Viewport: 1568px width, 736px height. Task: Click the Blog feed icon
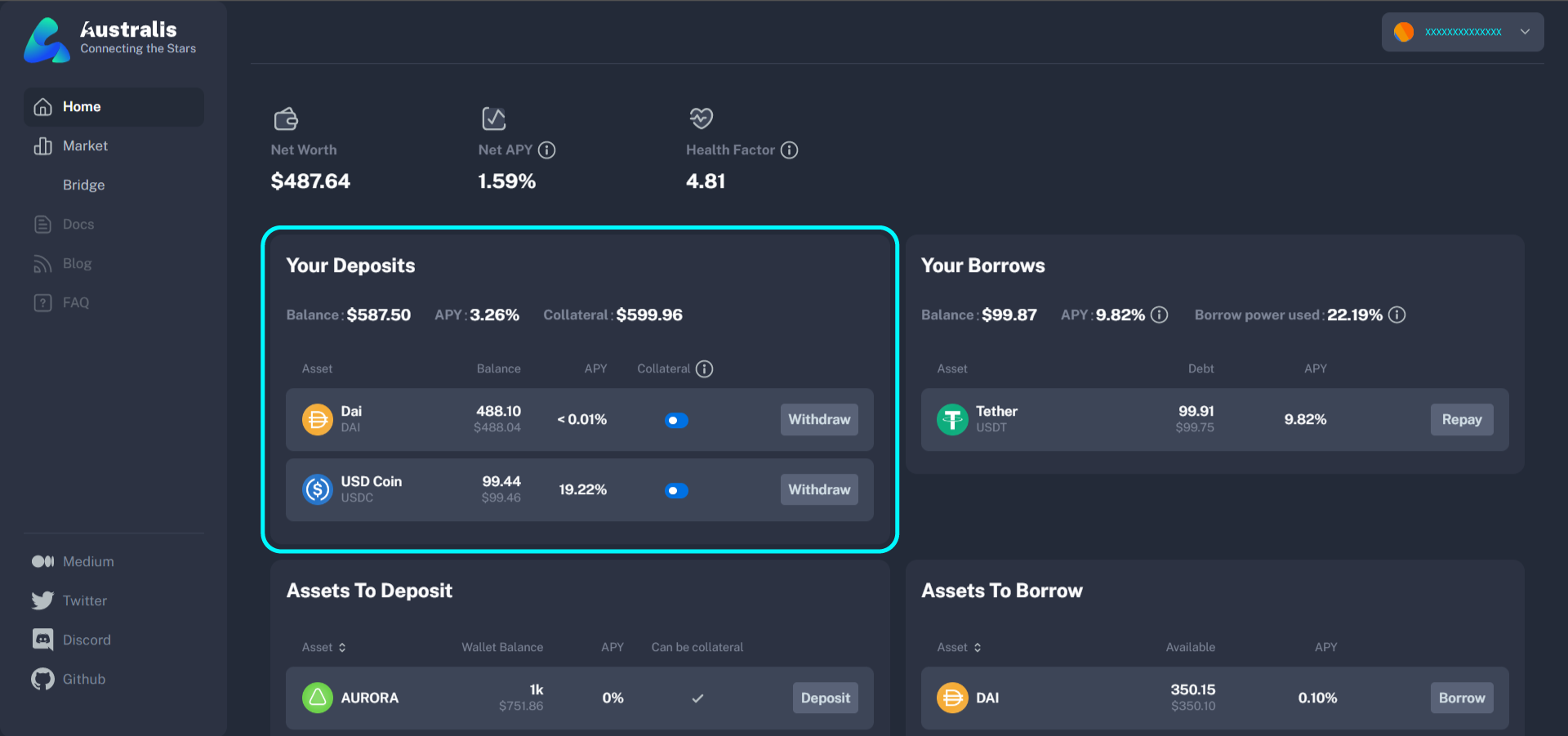coord(42,264)
